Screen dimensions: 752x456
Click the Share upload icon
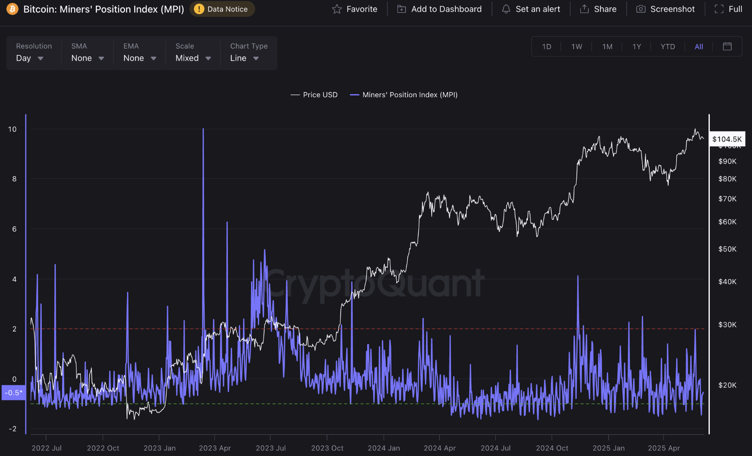point(584,9)
